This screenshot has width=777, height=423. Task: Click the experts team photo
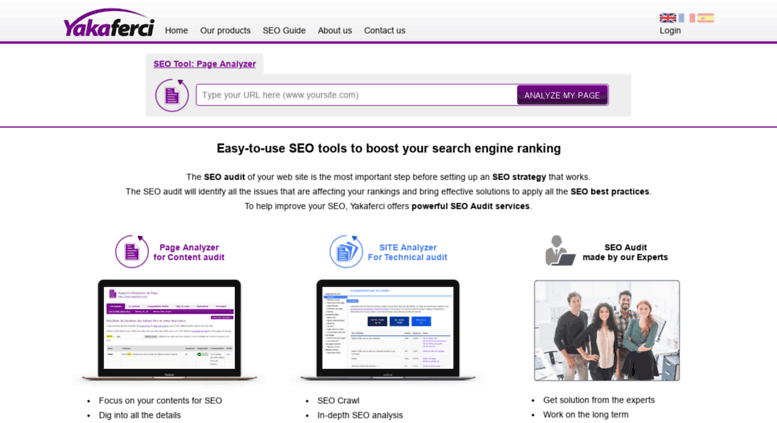click(x=607, y=330)
